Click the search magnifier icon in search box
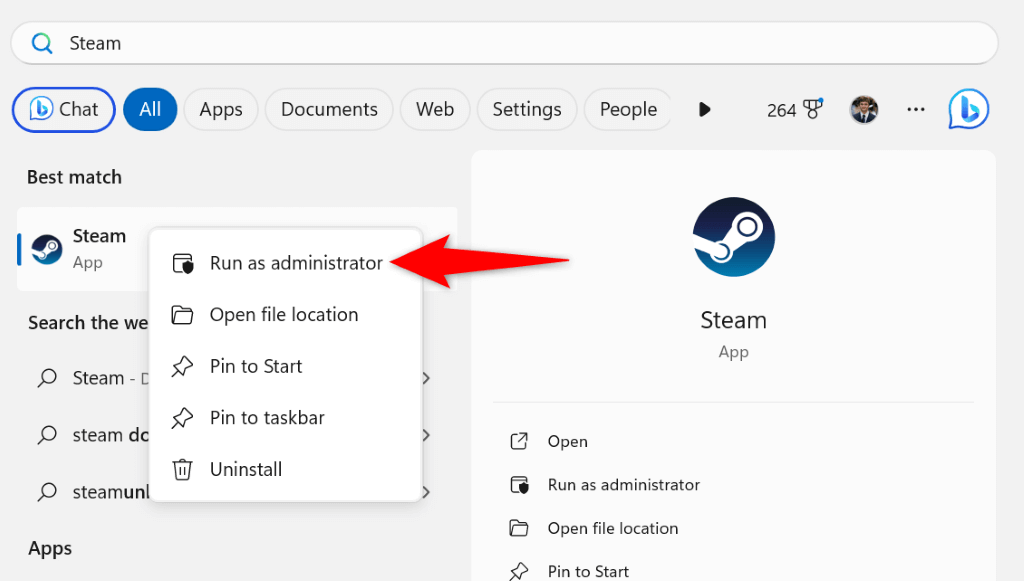 (42, 44)
